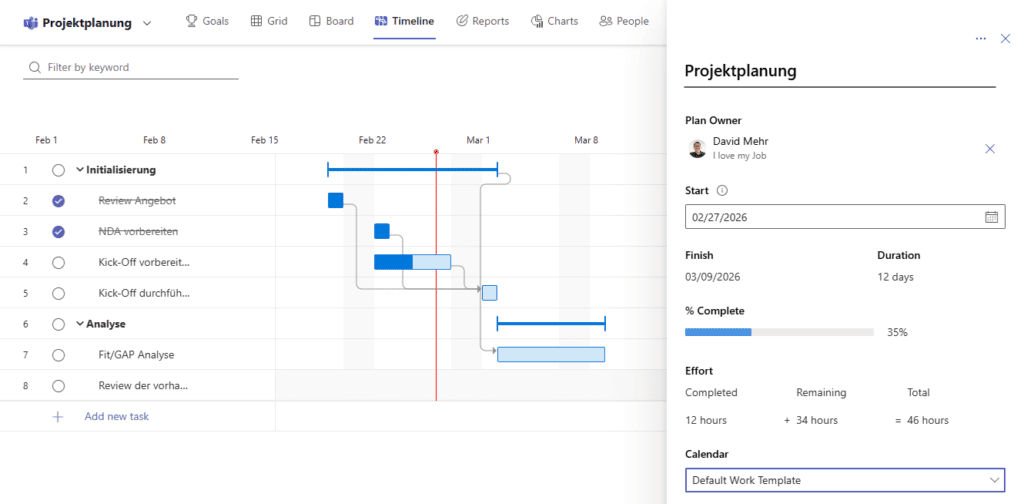1024x504 pixels.
Task: Remove plan owner David Mehr
Action: point(990,149)
